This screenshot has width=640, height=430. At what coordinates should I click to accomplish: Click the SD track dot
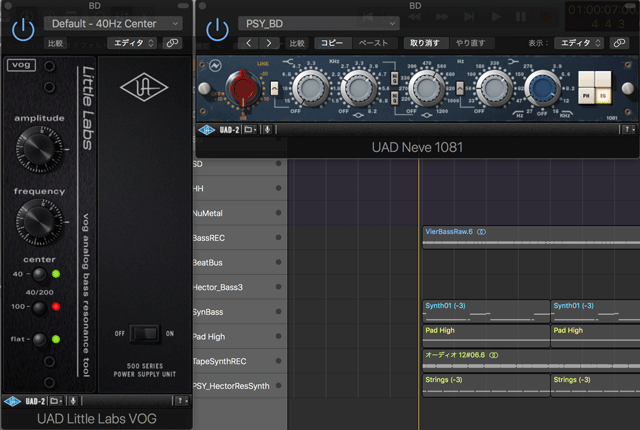pyautogui.click(x=278, y=164)
